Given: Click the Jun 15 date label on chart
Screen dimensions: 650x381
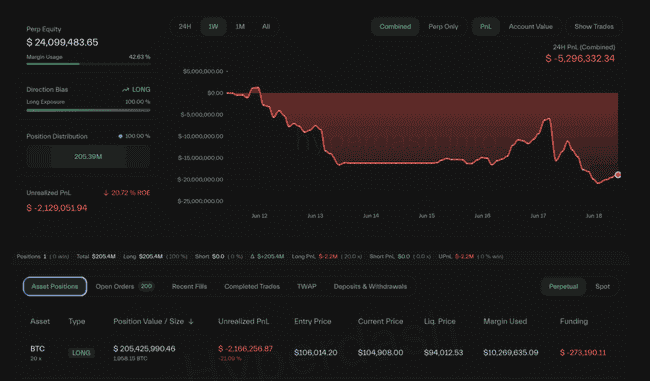Looking at the screenshot, I should pyautogui.click(x=427, y=216).
